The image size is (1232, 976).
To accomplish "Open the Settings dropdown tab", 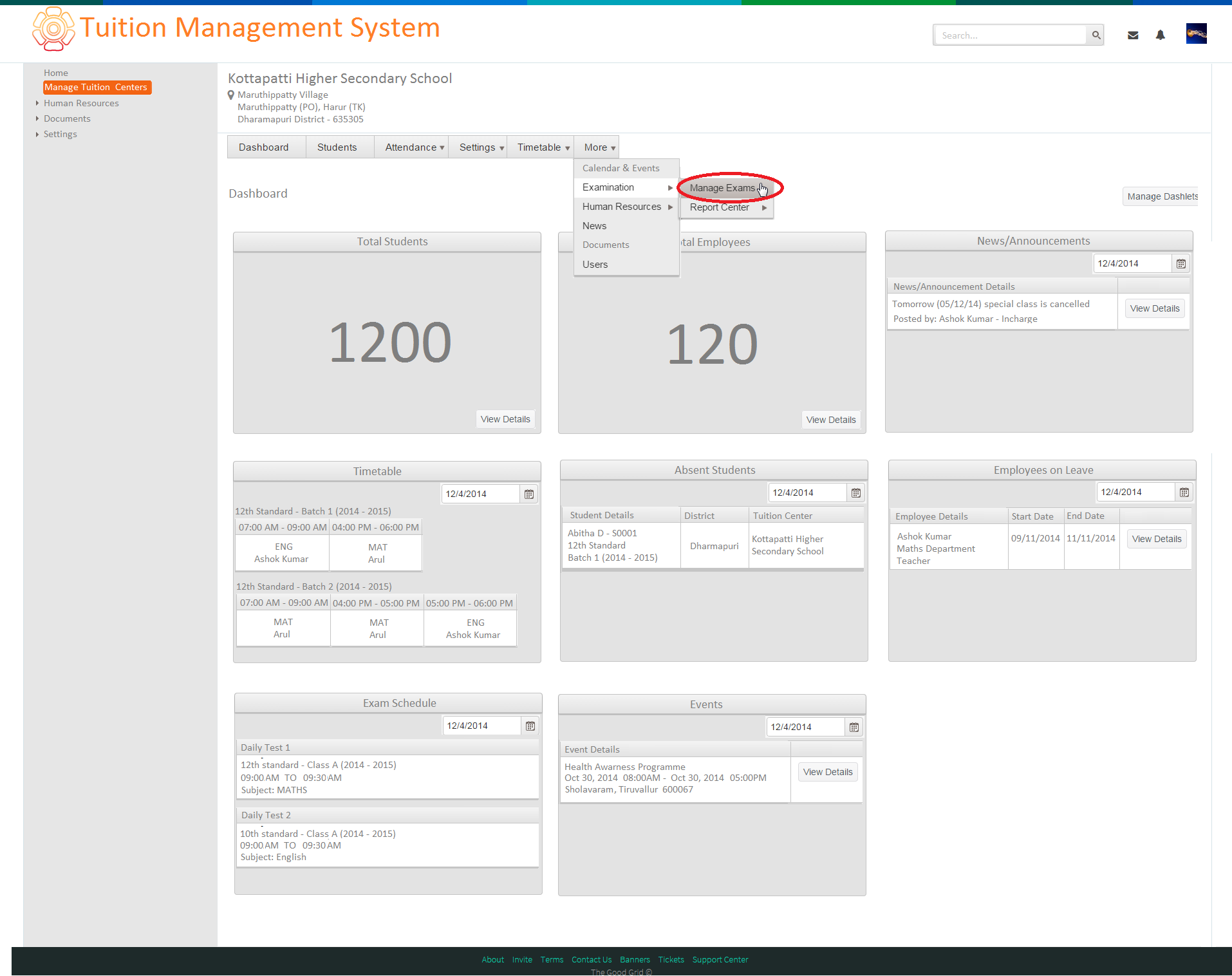I will pyautogui.click(x=478, y=147).
